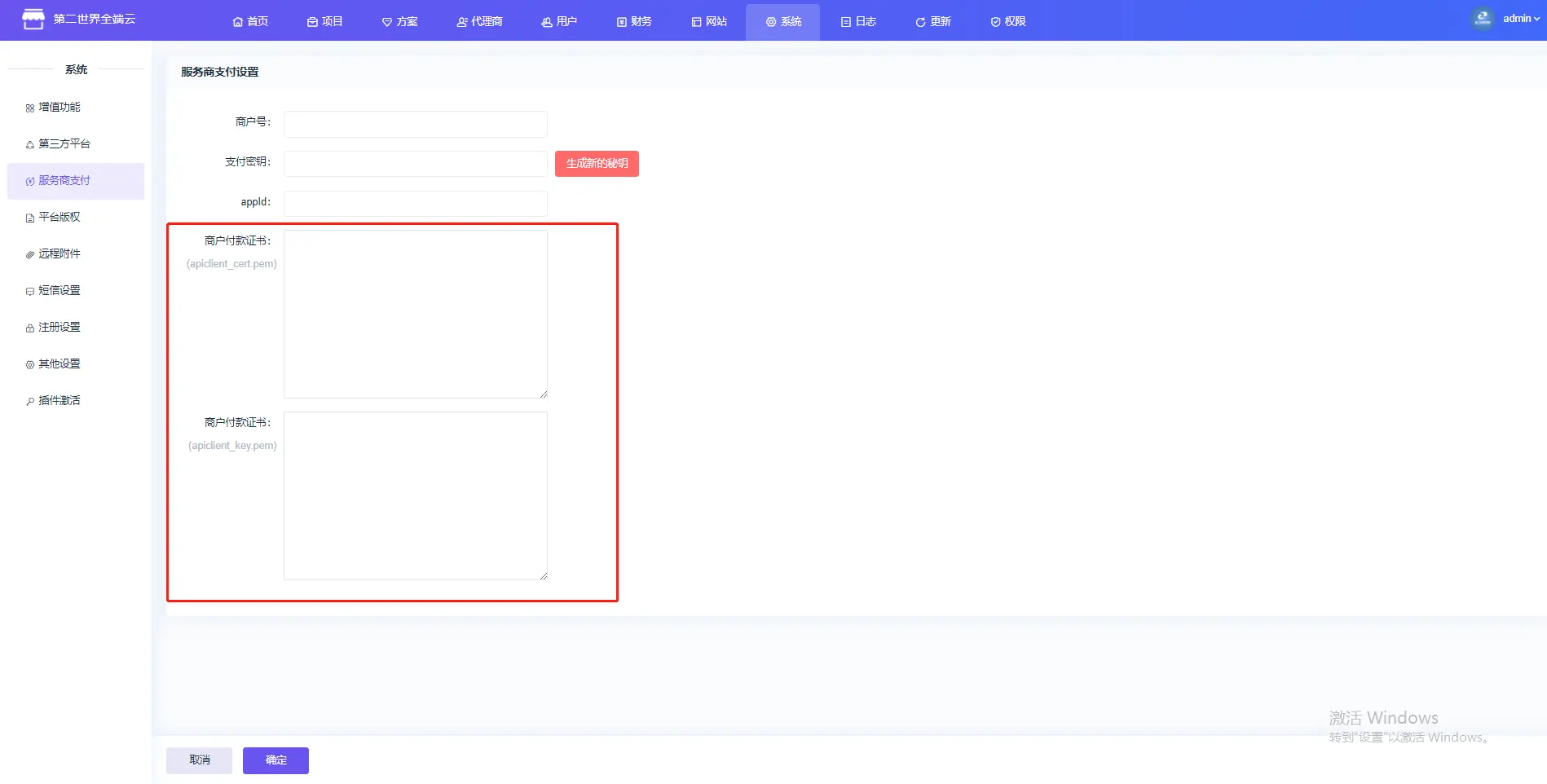The image size is (1547, 784).
Task: Click the admin user avatar icon
Action: click(x=1483, y=19)
